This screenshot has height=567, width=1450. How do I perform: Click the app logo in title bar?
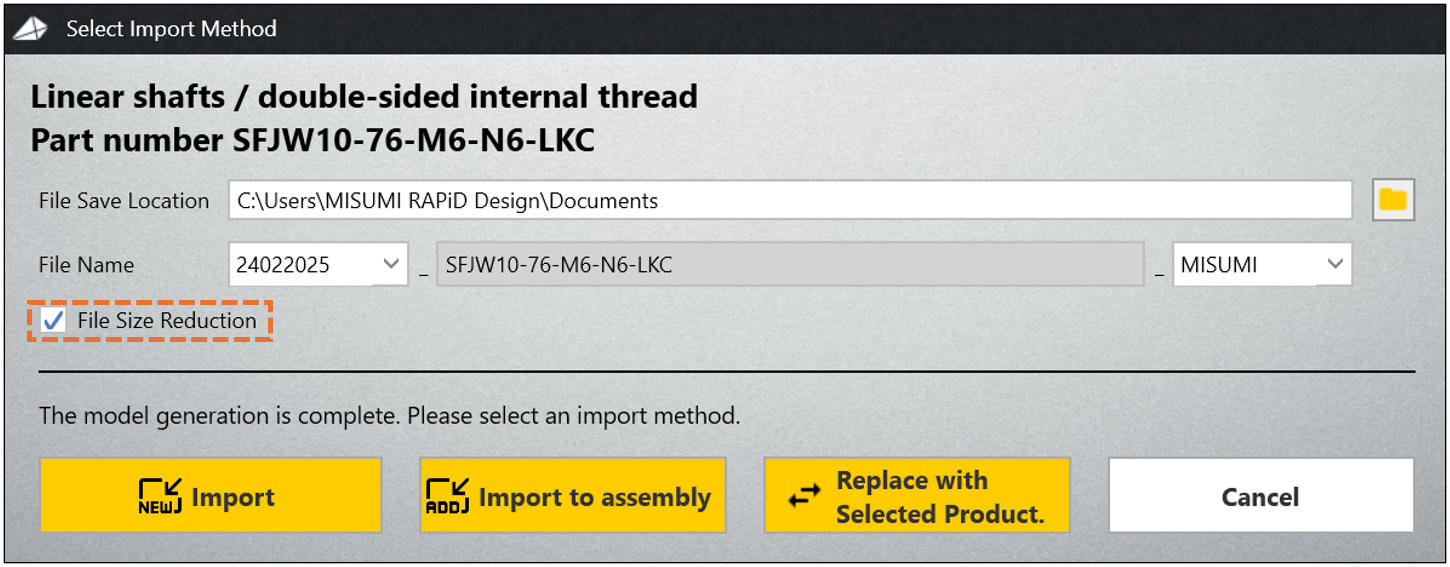[x=30, y=29]
